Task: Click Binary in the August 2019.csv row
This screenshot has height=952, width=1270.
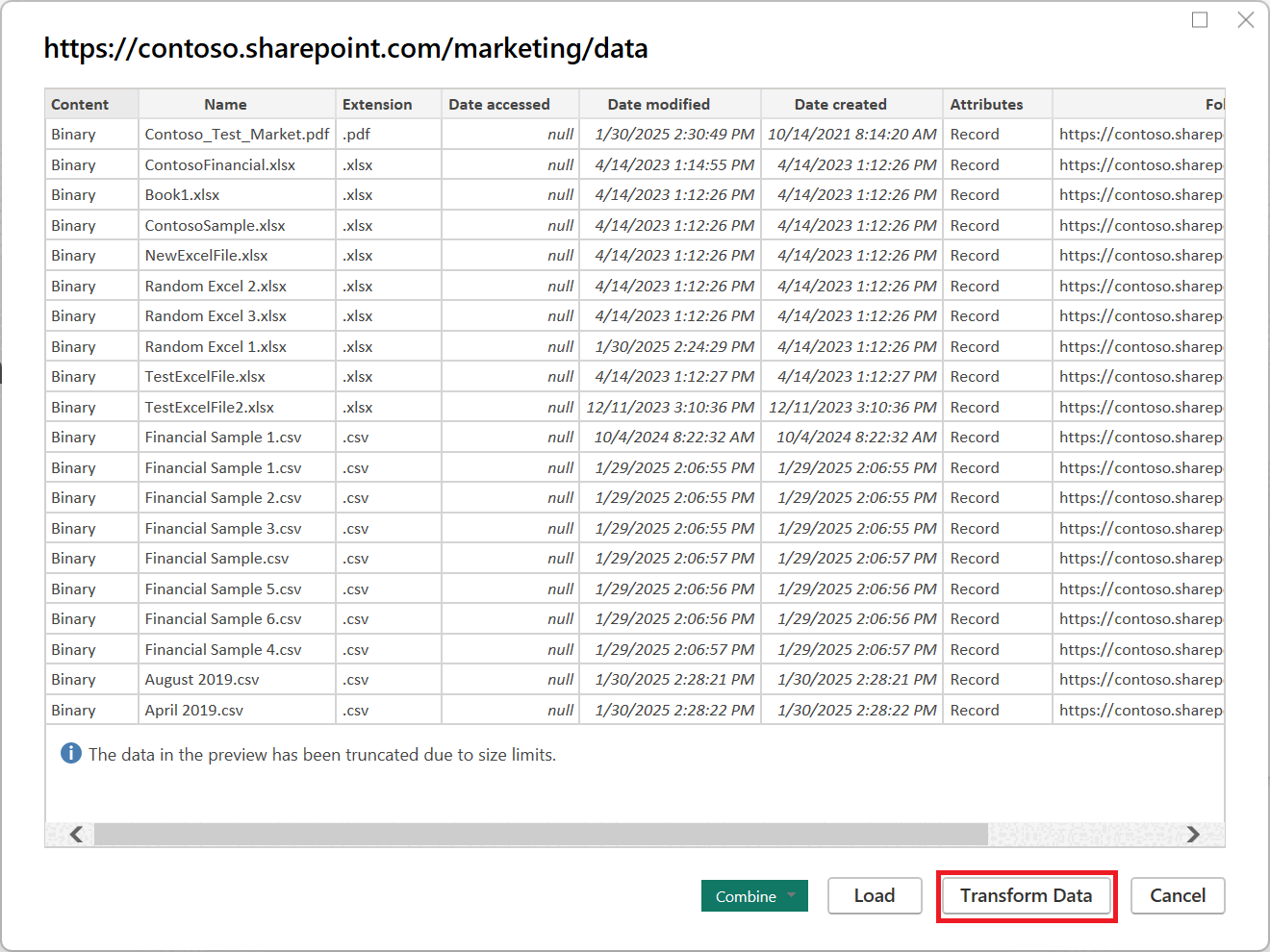Action: click(x=91, y=680)
